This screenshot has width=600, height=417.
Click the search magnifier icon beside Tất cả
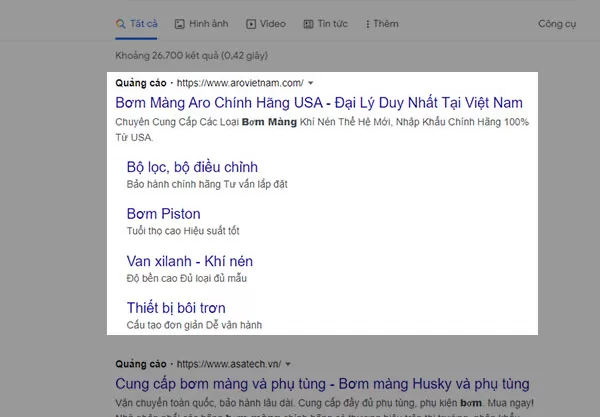[x=121, y=24]
